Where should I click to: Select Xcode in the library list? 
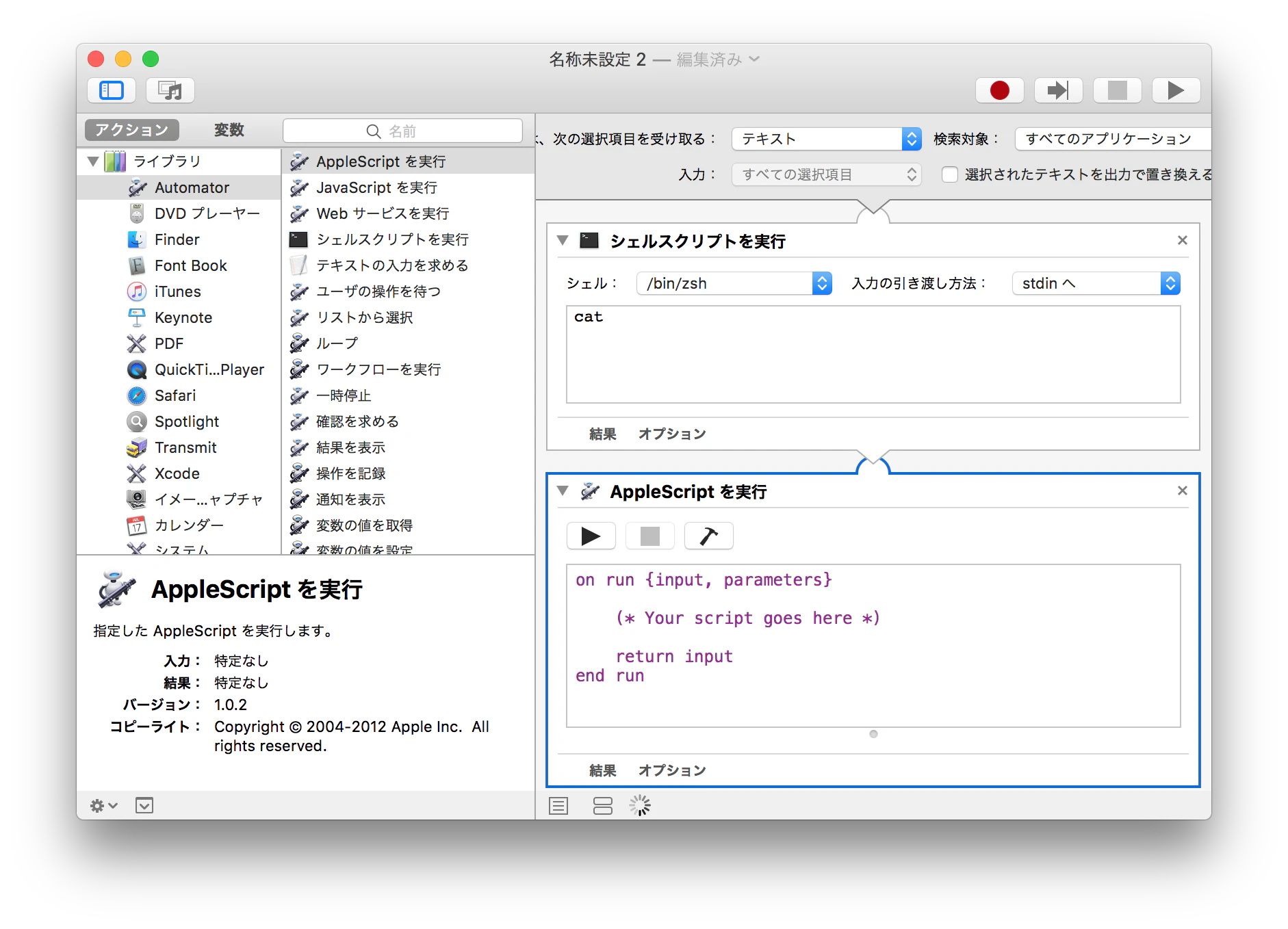pyautogui.click(x=179, y=473)
